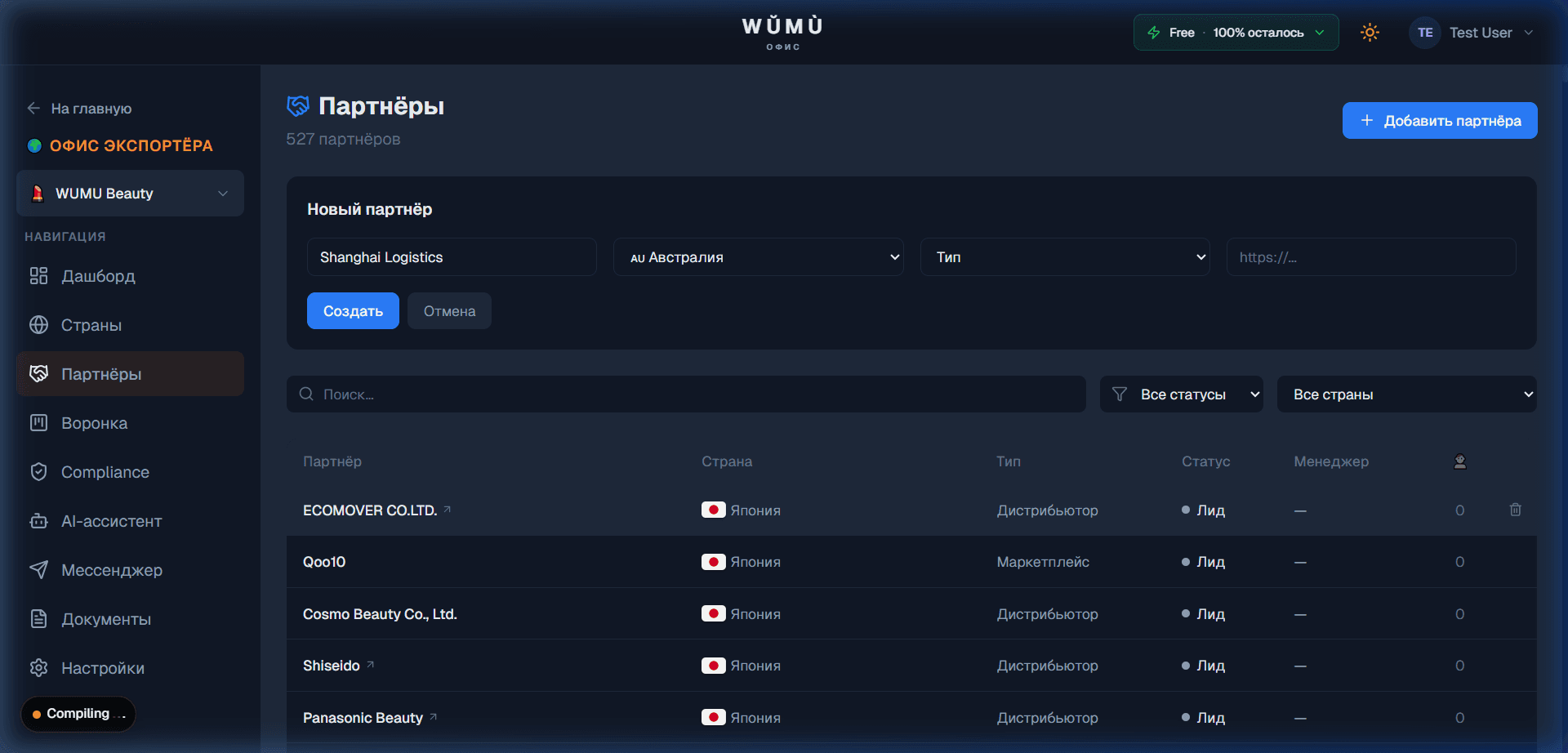Click the external link arrow beside ECOMOVER
Viewport: 1568px width, 753px height.
tap(448, 510)
